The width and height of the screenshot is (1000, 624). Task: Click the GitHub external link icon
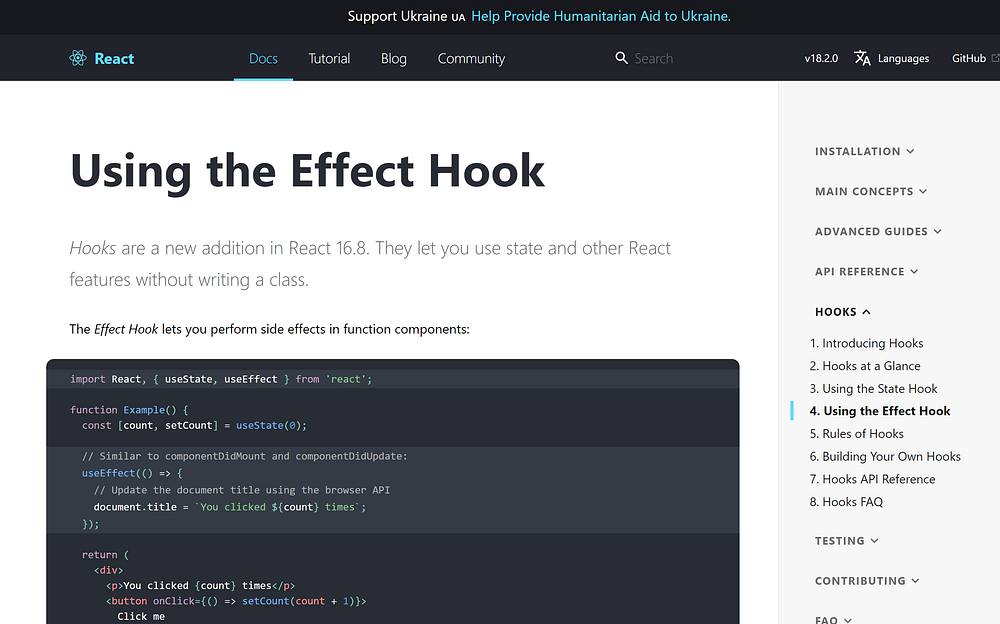tap(995, 58)
